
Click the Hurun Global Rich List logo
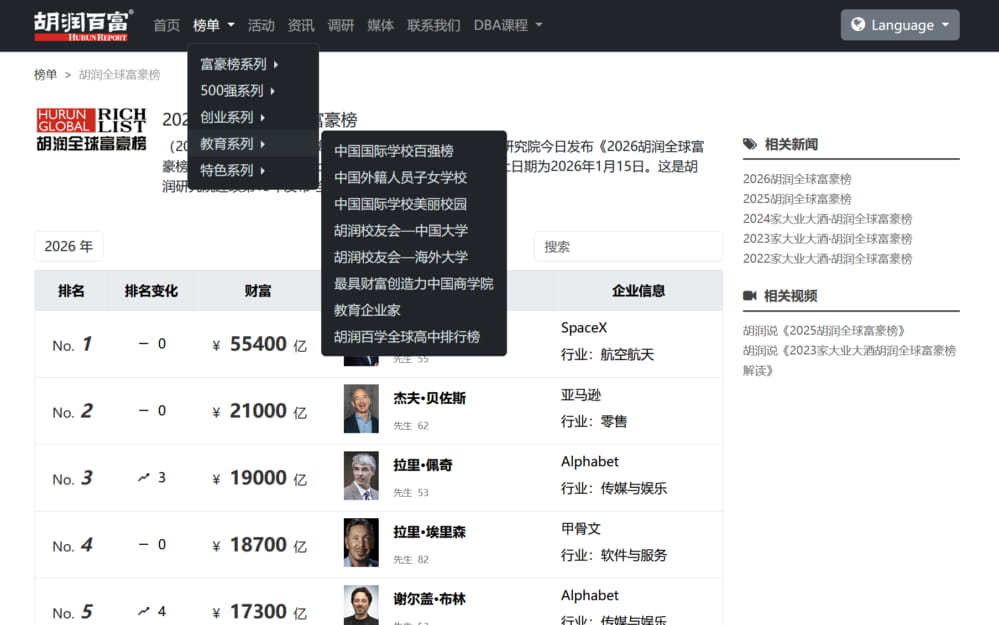pyautogui.click(x=91, y=129)
